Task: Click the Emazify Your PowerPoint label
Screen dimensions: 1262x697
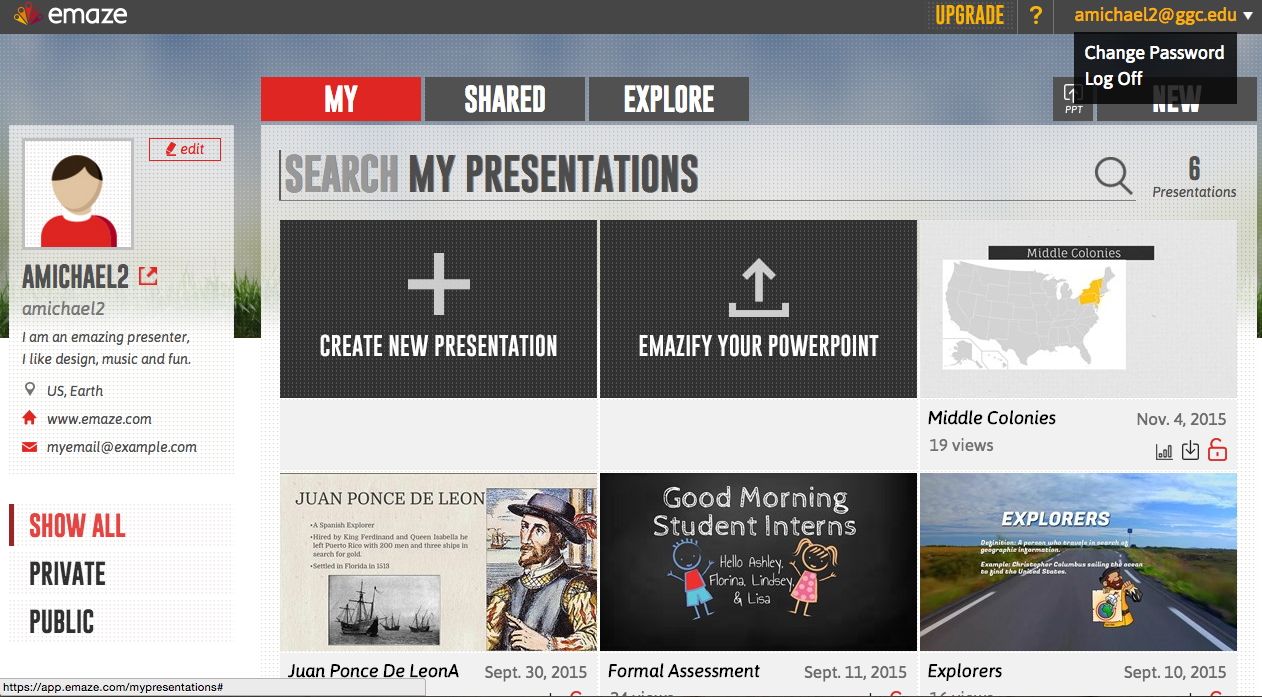Action: tap(758, 346)
